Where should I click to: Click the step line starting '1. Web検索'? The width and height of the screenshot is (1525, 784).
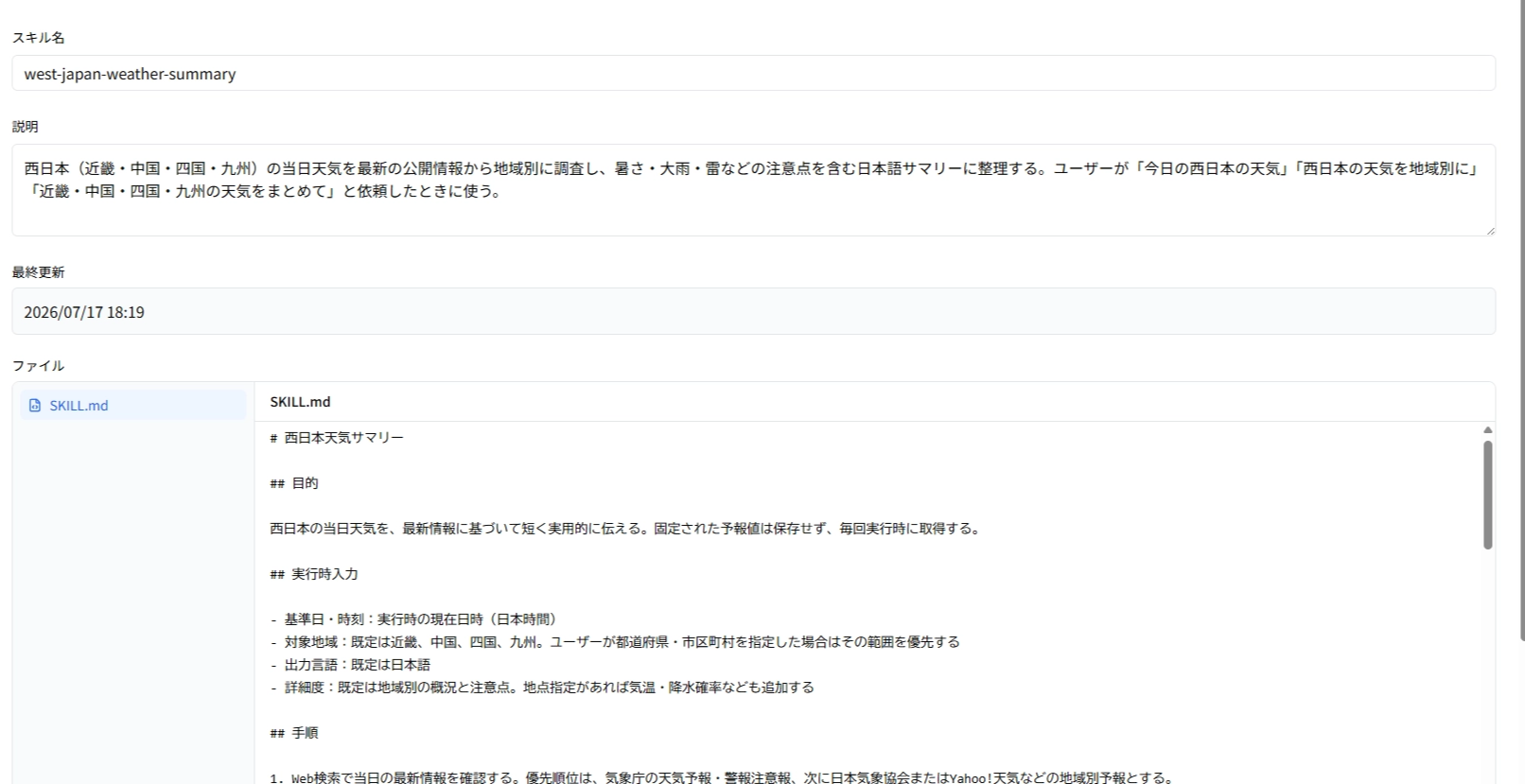point(724,778)
